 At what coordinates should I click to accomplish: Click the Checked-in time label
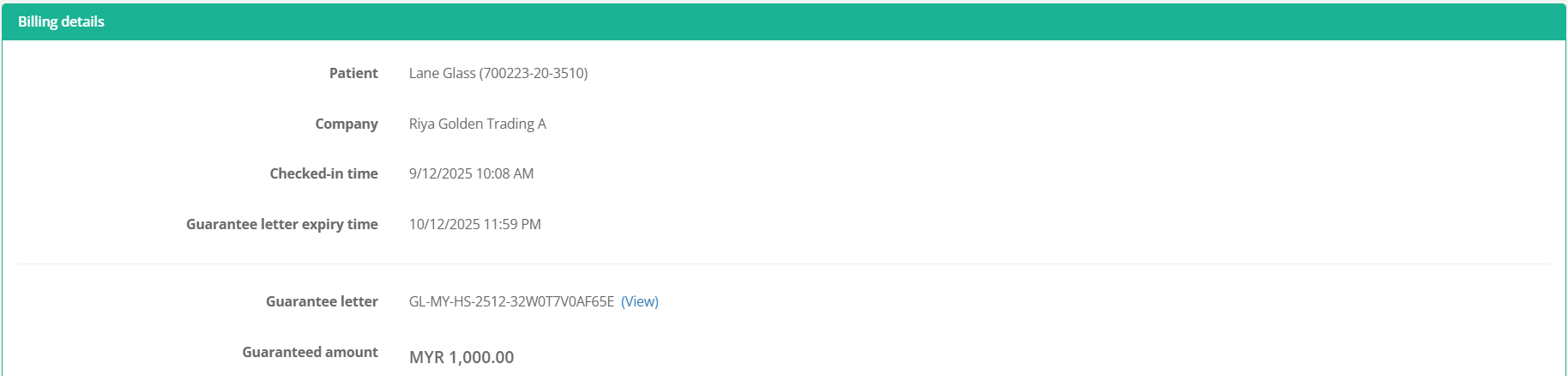(323, 173)
